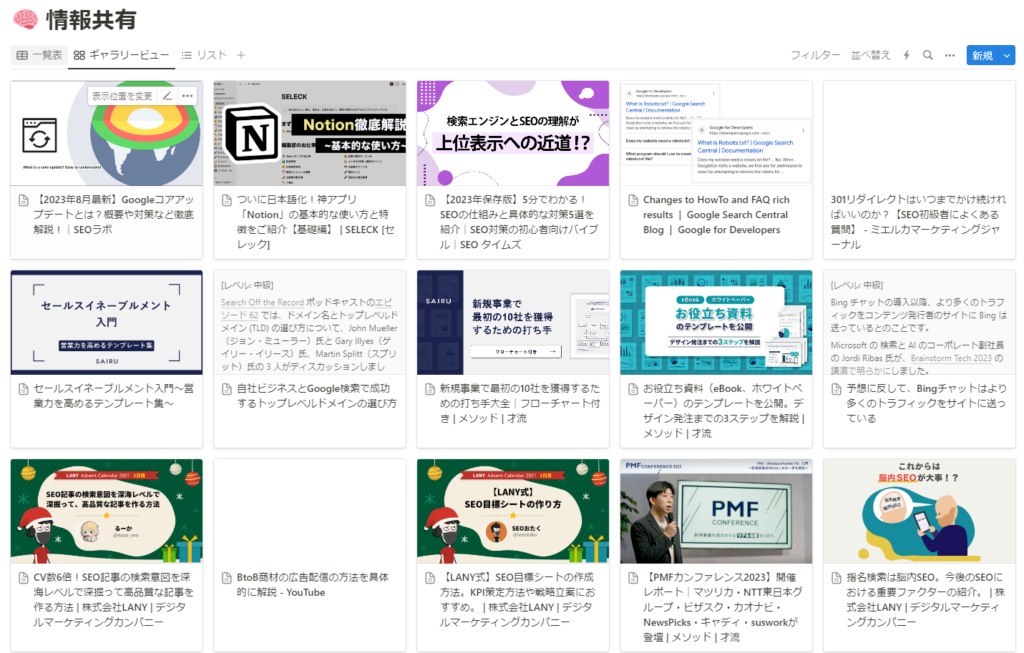Open お役立ち資料 template card thumbnail

click(716, 323)
